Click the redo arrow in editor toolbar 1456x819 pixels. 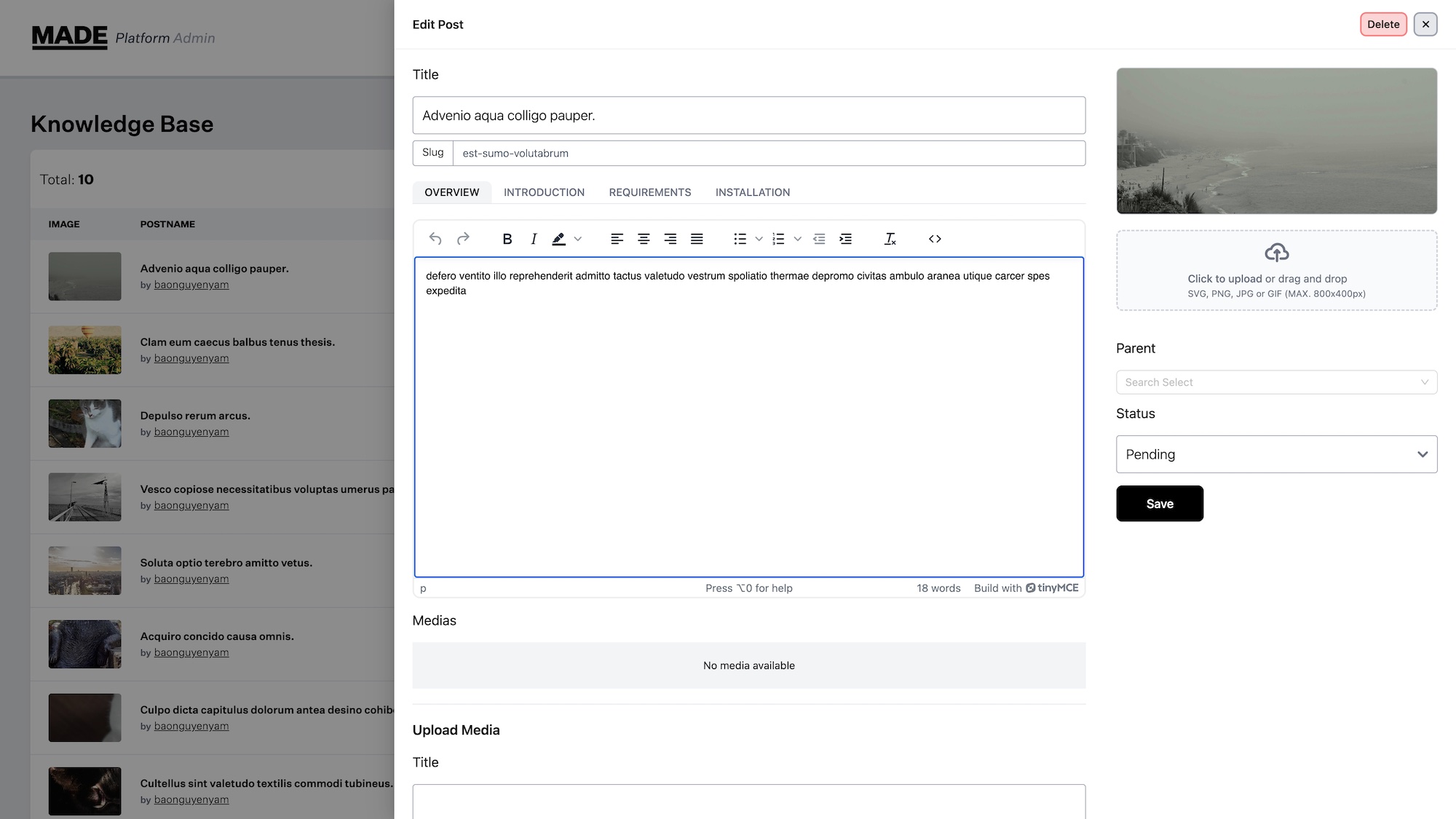[x=463, y=239]
